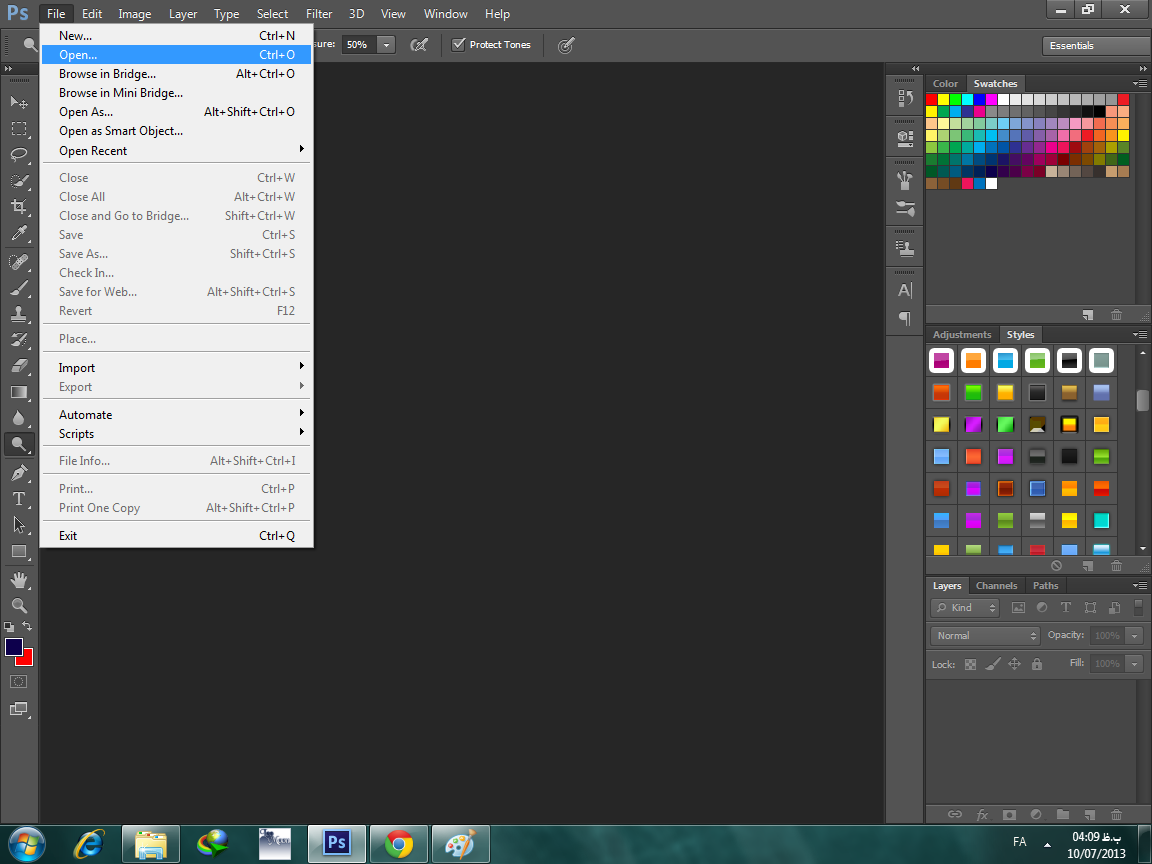Open the Exposure value dropdown arrow
1152x864 pixels.
[x=386, y=45]
